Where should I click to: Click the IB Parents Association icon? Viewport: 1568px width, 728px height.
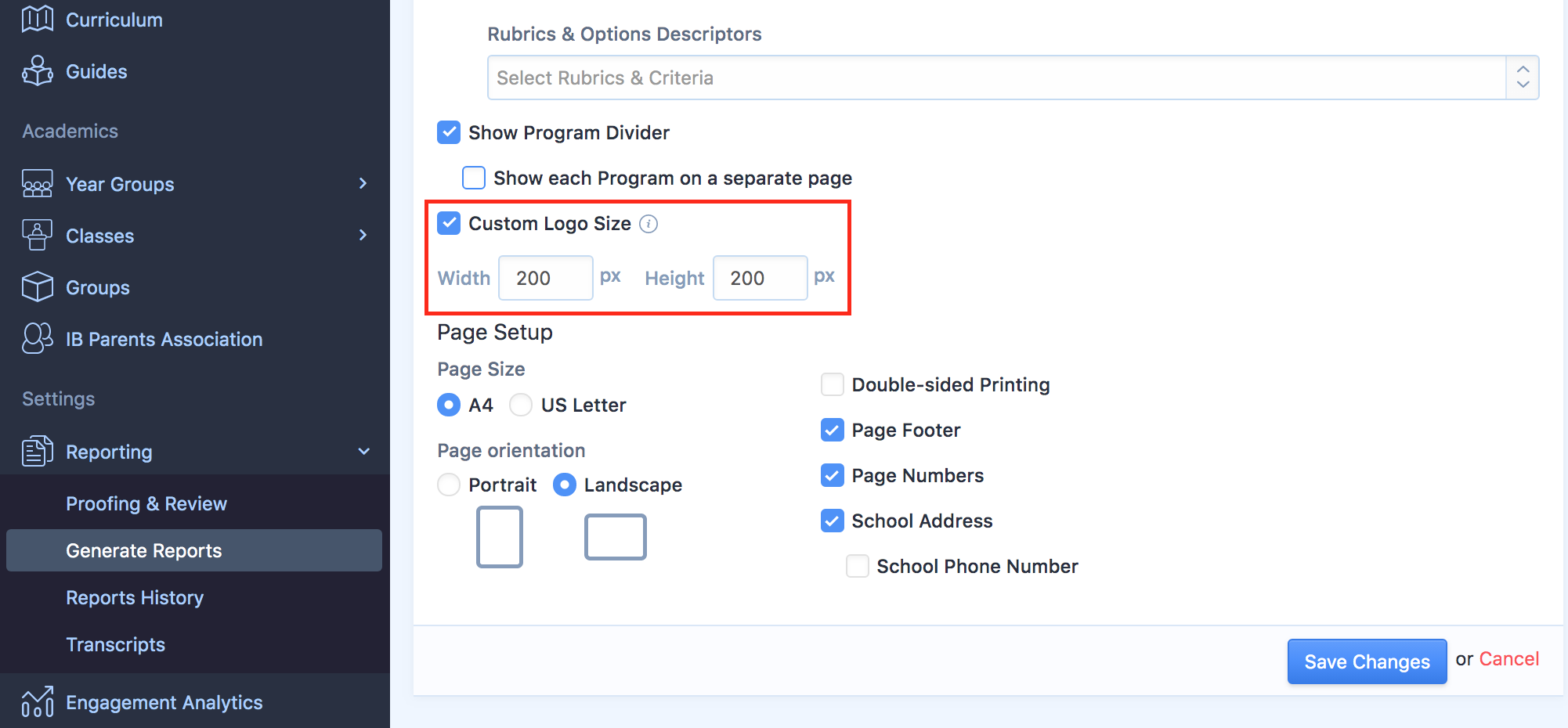37,339
